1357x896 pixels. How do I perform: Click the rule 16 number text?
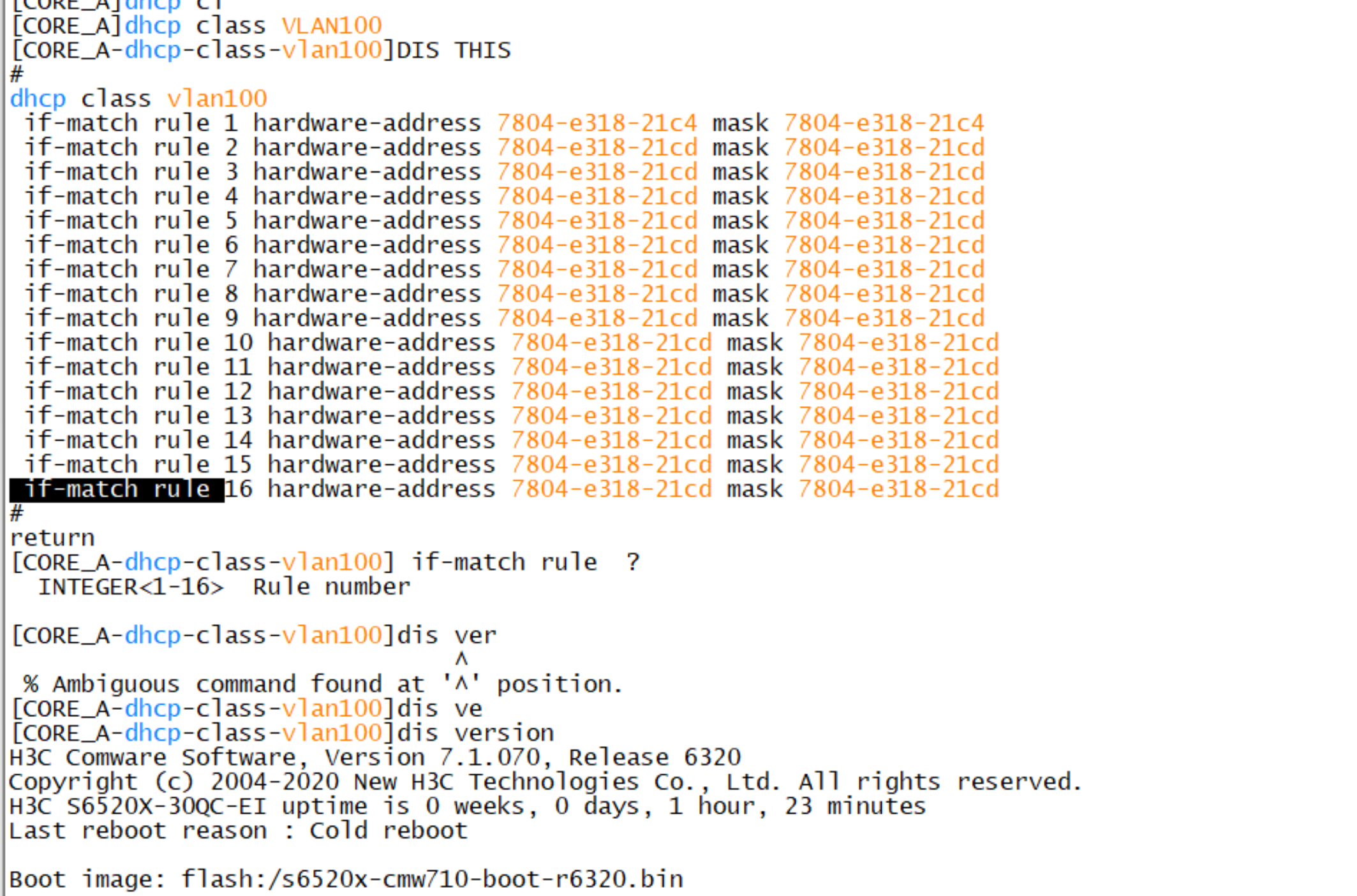[x=238, y=490]
